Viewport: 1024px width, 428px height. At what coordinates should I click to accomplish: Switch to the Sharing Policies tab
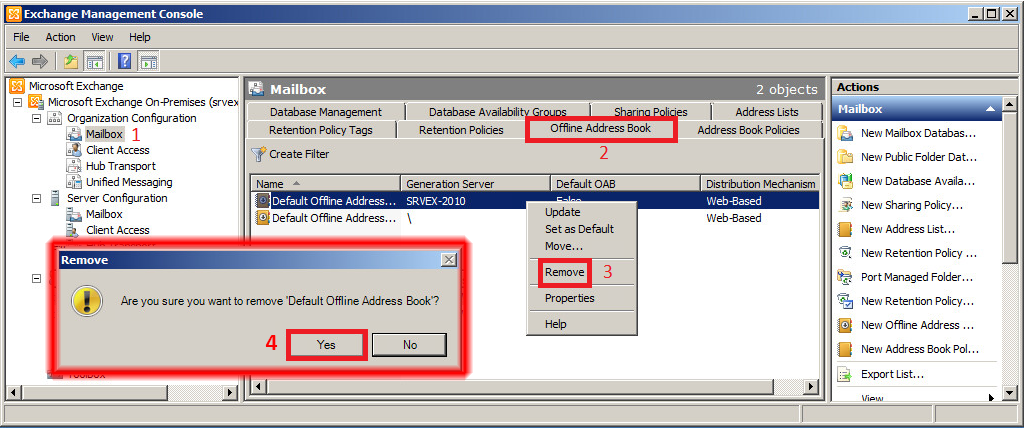[650, 112]
